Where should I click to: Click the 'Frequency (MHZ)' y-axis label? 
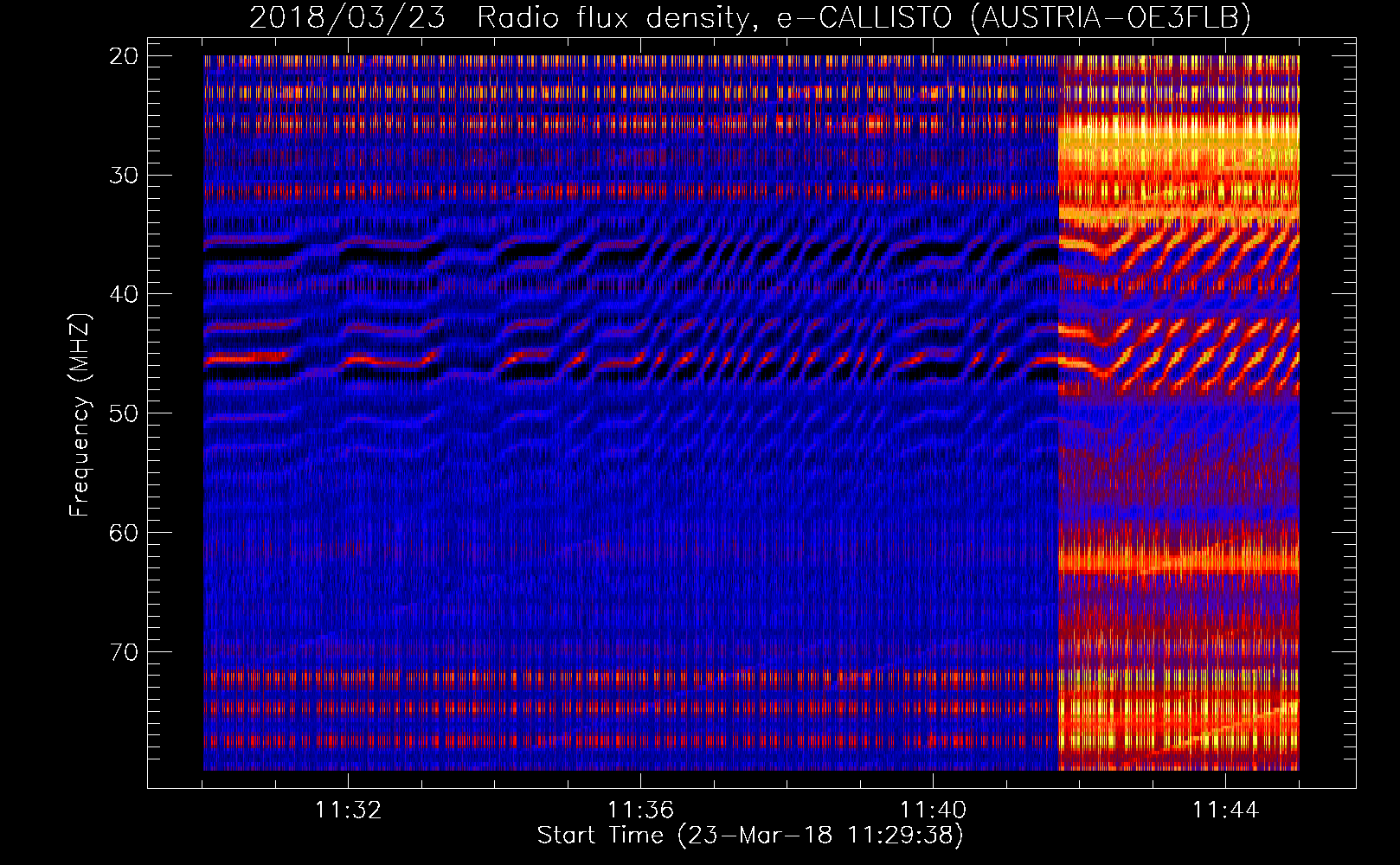[80, 414]
